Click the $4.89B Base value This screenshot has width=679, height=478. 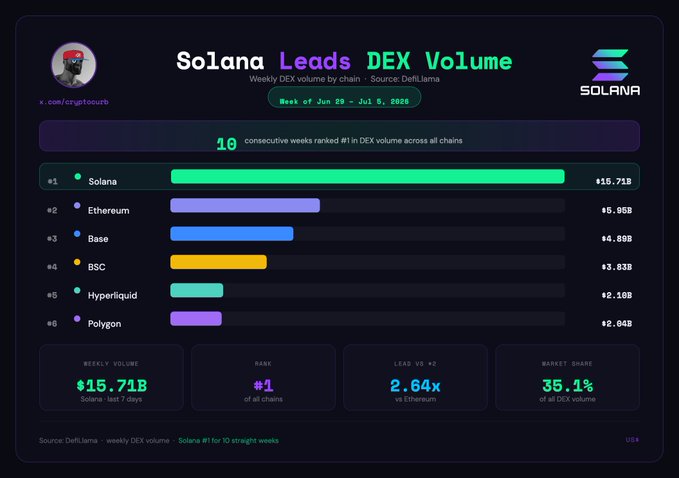617,239
